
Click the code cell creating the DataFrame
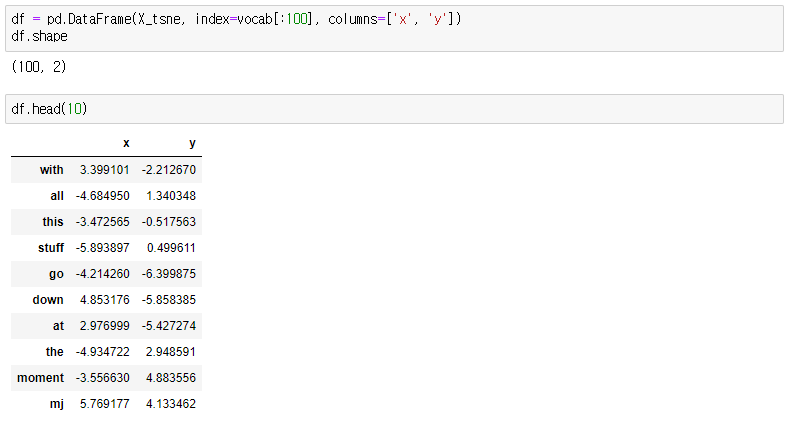394,29
